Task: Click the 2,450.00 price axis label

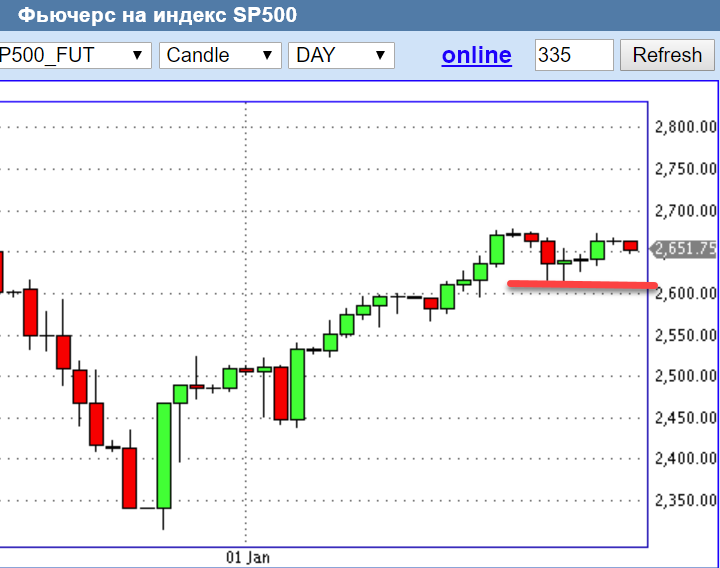Action: click(686, 417)
